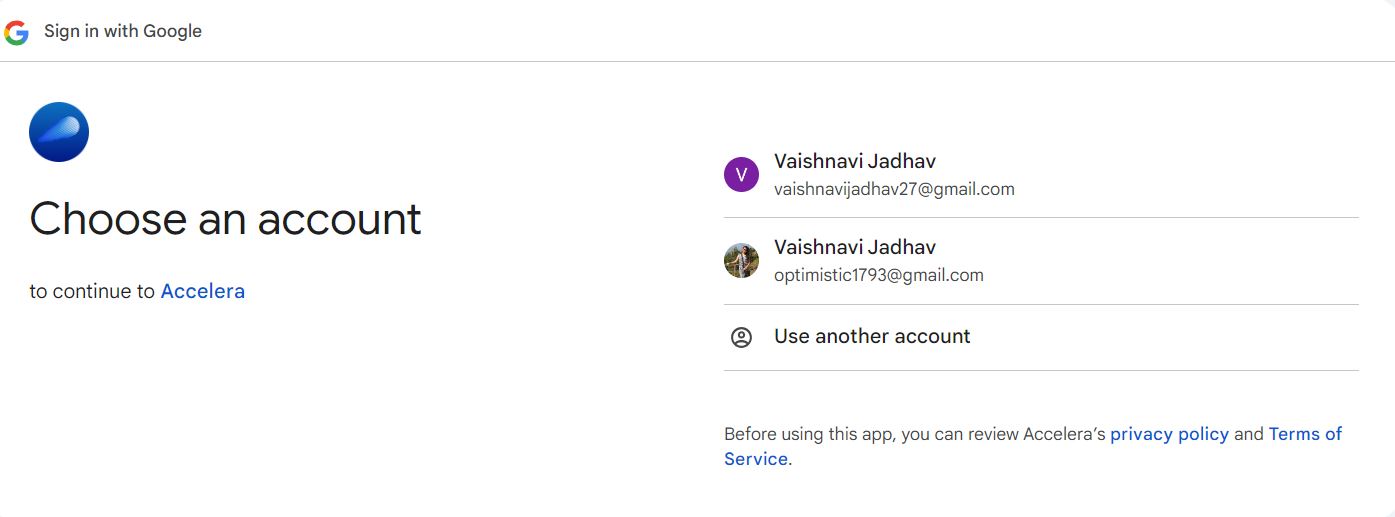Open the Terms of Service link
Viewport: 1395px width, 517px height.
point(1304,434)
